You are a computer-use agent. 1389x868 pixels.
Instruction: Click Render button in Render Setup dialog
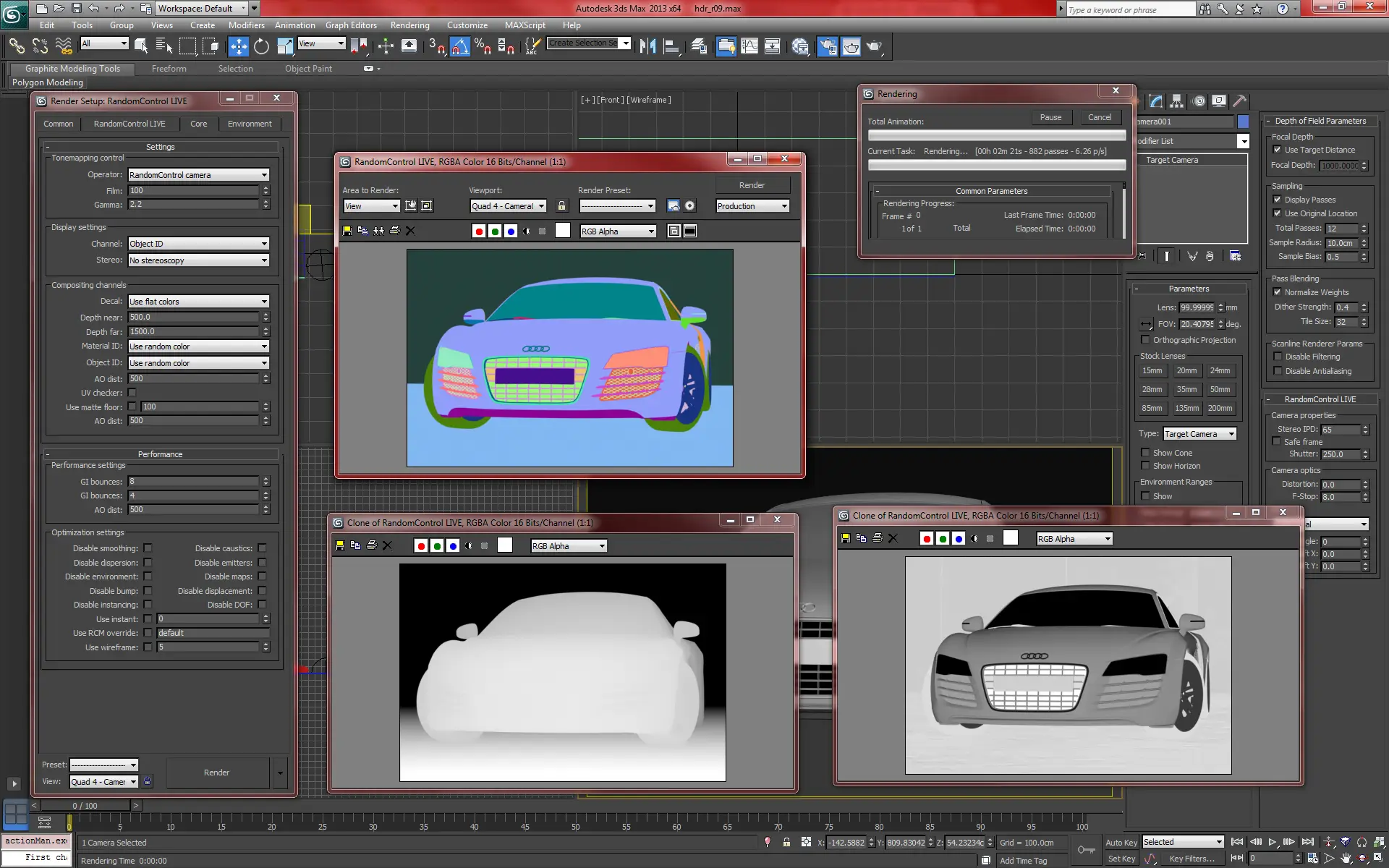(217, 773)
